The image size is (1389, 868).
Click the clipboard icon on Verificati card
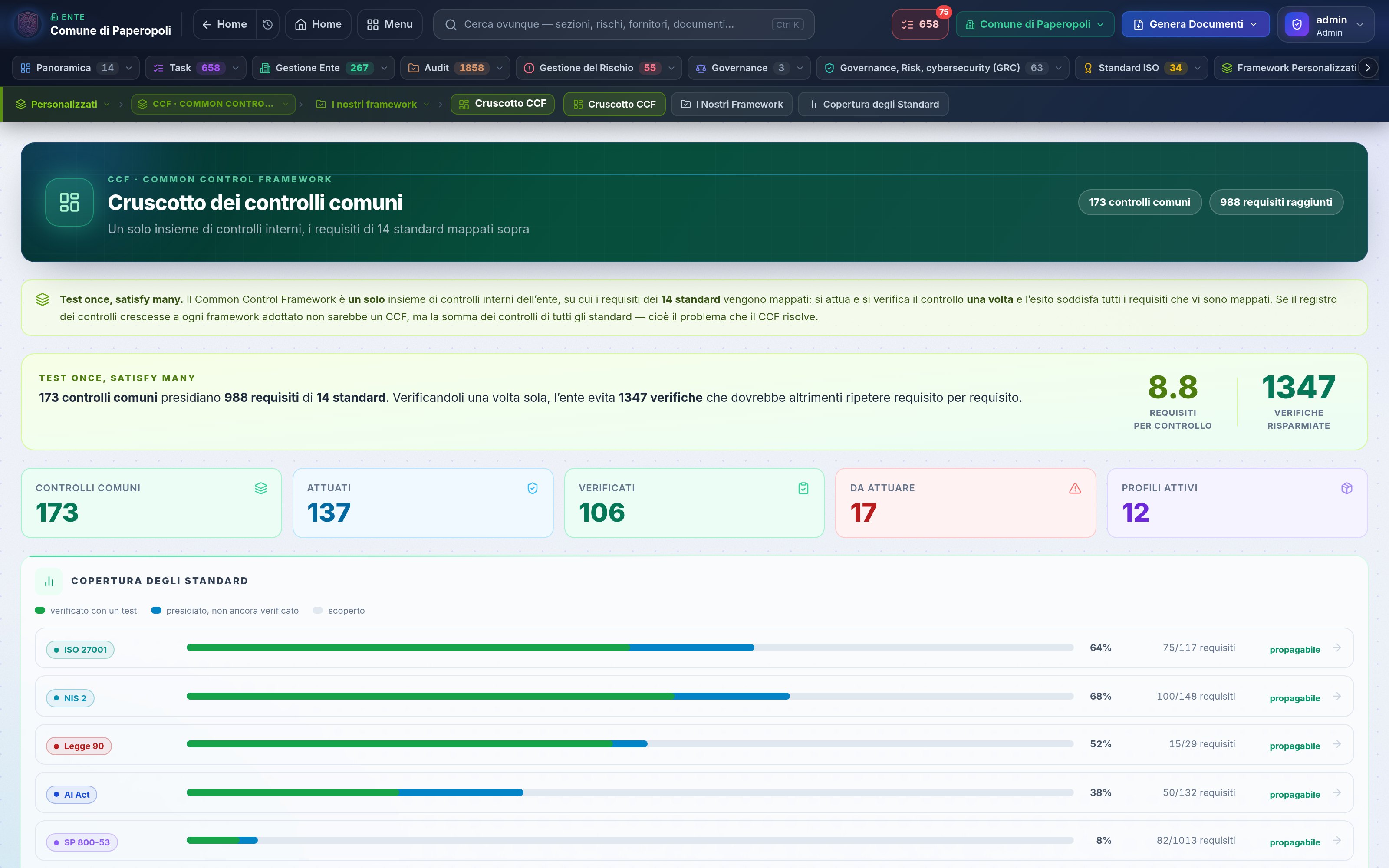coord(803,488)
